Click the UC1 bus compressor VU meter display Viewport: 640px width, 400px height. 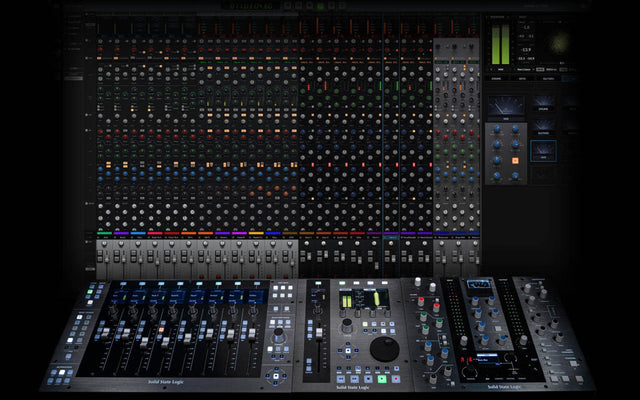[479, 285]
